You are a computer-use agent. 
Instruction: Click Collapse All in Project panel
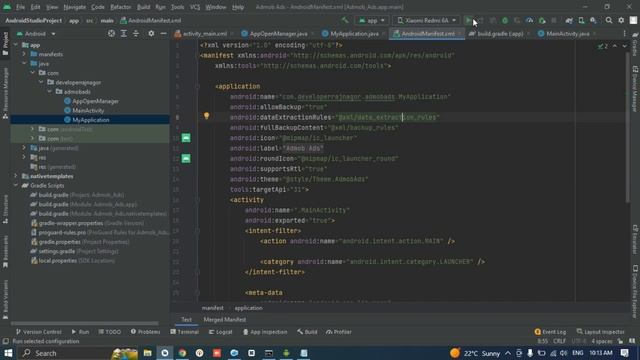[x=136, y=33]
